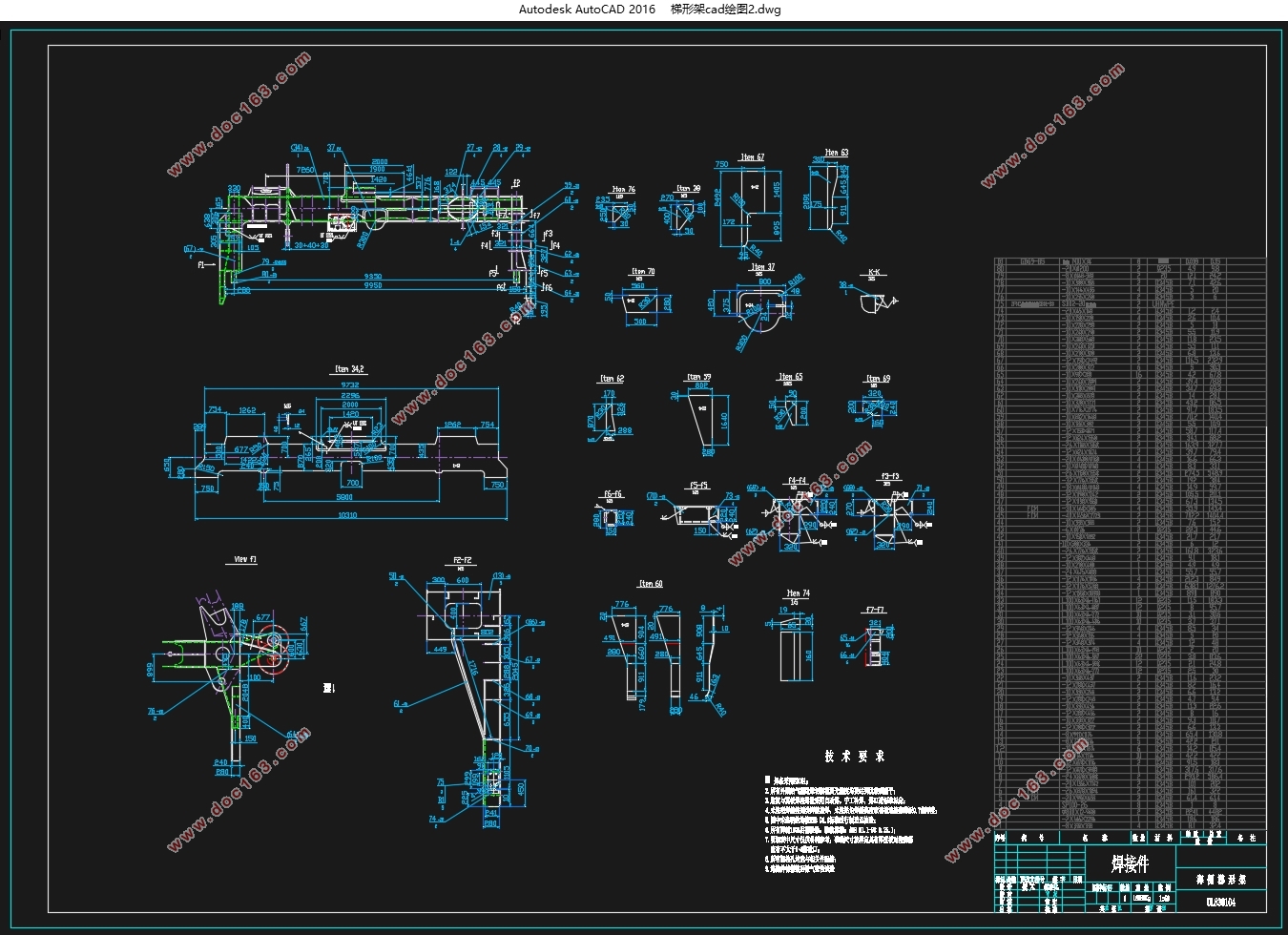Click the F2-F2 section view title

[x=463, y=560]
